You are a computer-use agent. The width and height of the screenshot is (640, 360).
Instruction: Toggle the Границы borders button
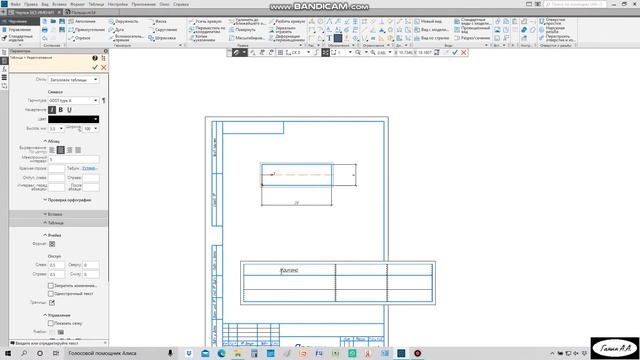52,303
